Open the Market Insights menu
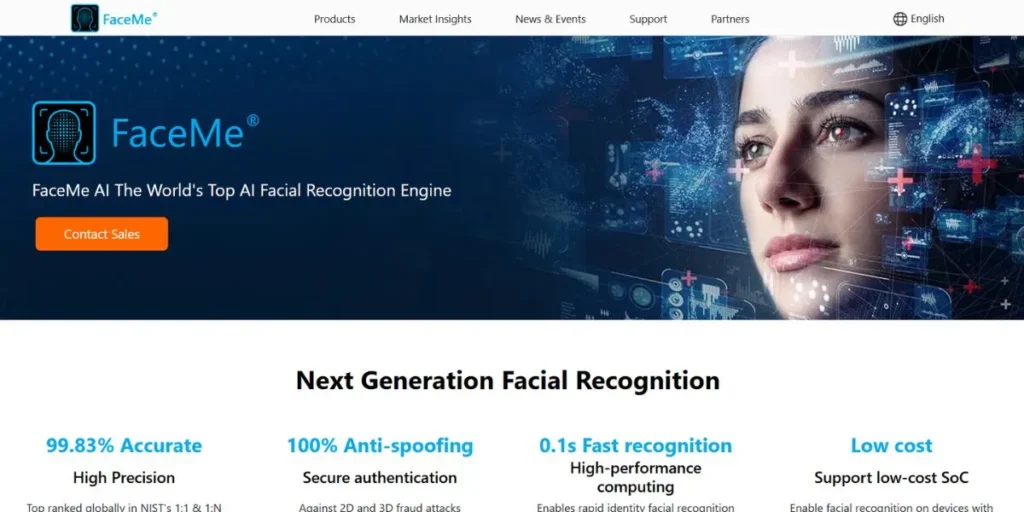This screenshot has width=1024, height=512. click(435, 19)
